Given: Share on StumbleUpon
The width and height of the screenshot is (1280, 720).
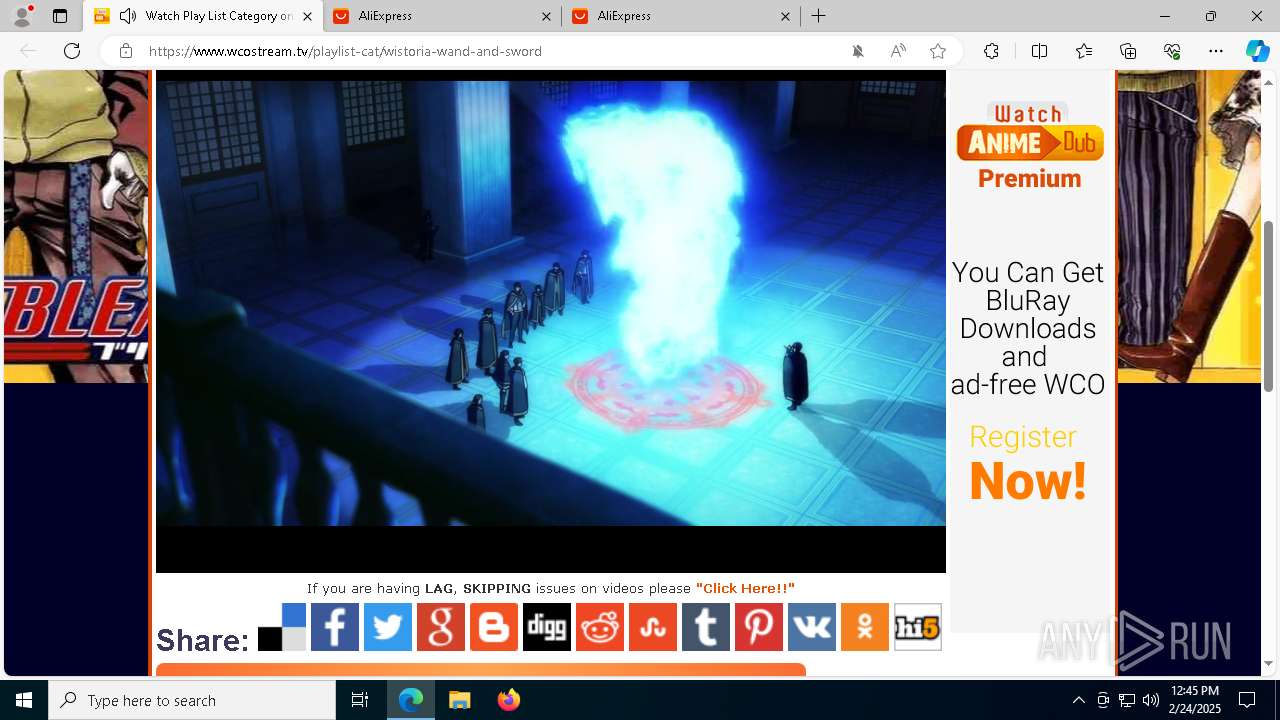Looking at the screenshot, I should 653,627.
